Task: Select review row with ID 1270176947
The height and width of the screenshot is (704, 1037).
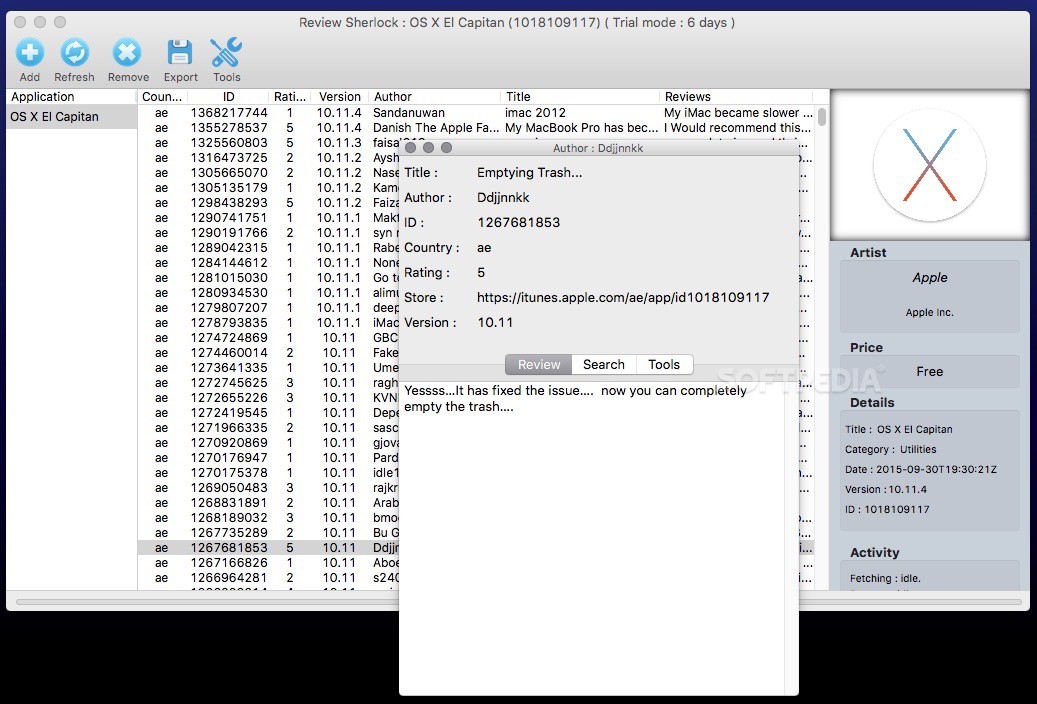Action: (x=268, y=458)
